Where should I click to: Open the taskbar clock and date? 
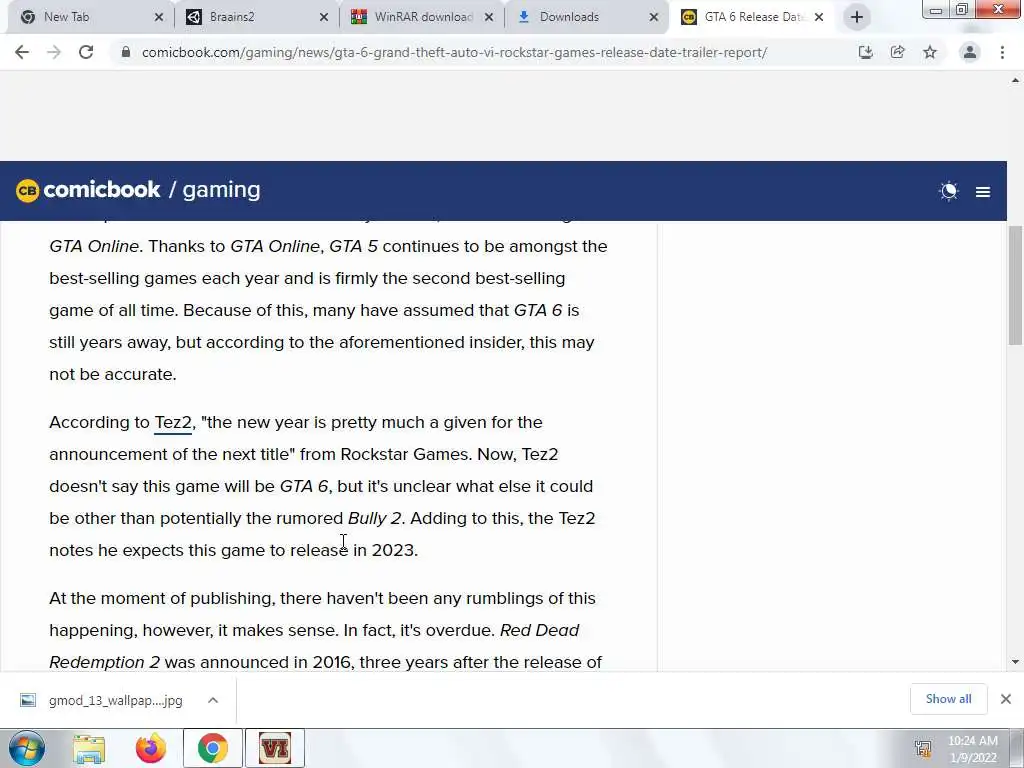coord(972,749)
